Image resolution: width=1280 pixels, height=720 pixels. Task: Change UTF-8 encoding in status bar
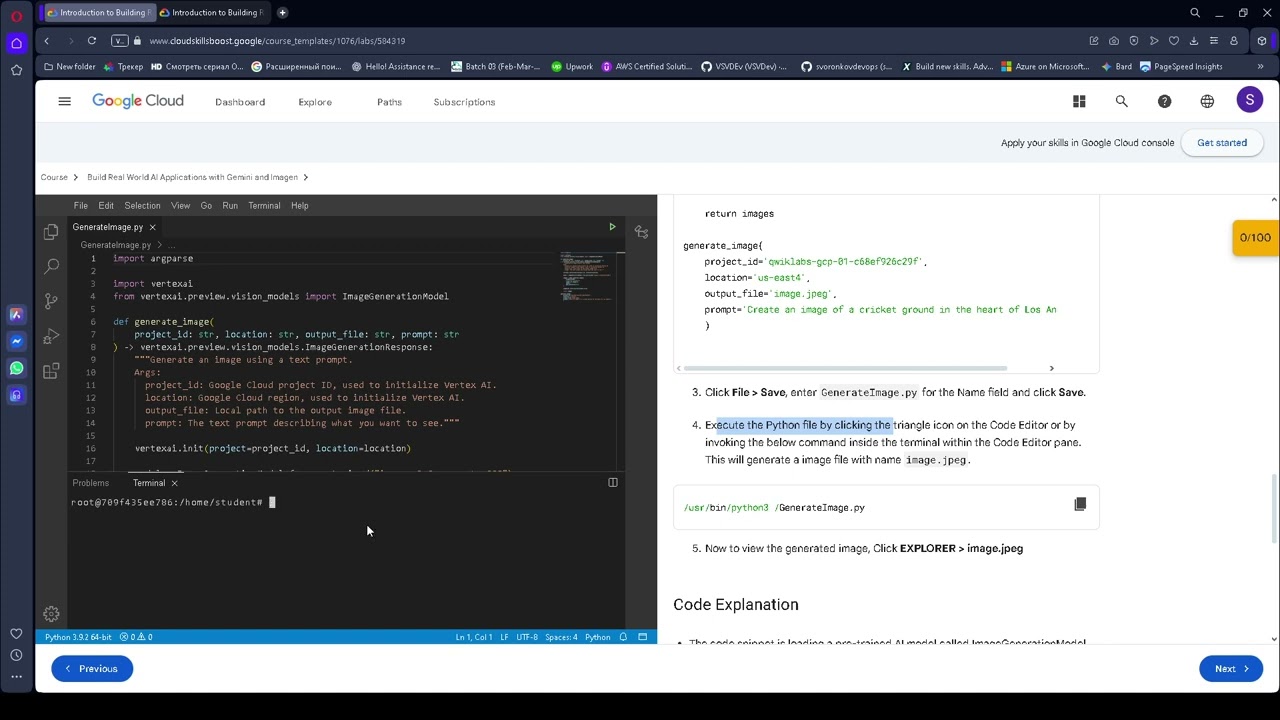point(527,637)
